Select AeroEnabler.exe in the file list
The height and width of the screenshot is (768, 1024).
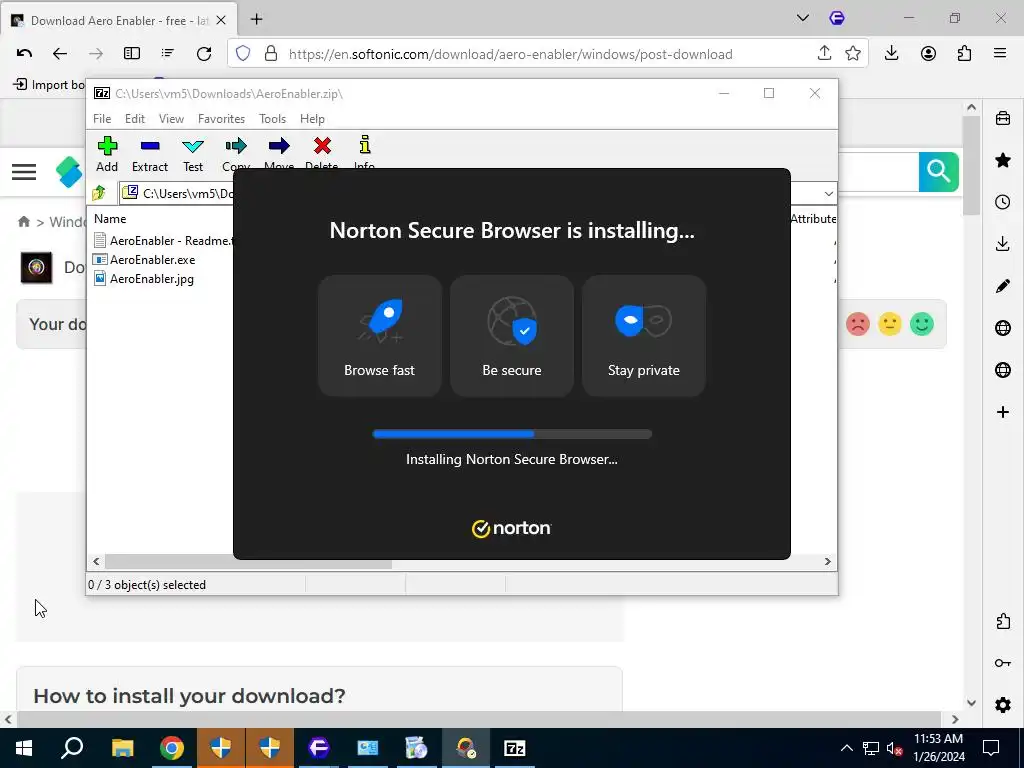[152, 260]
